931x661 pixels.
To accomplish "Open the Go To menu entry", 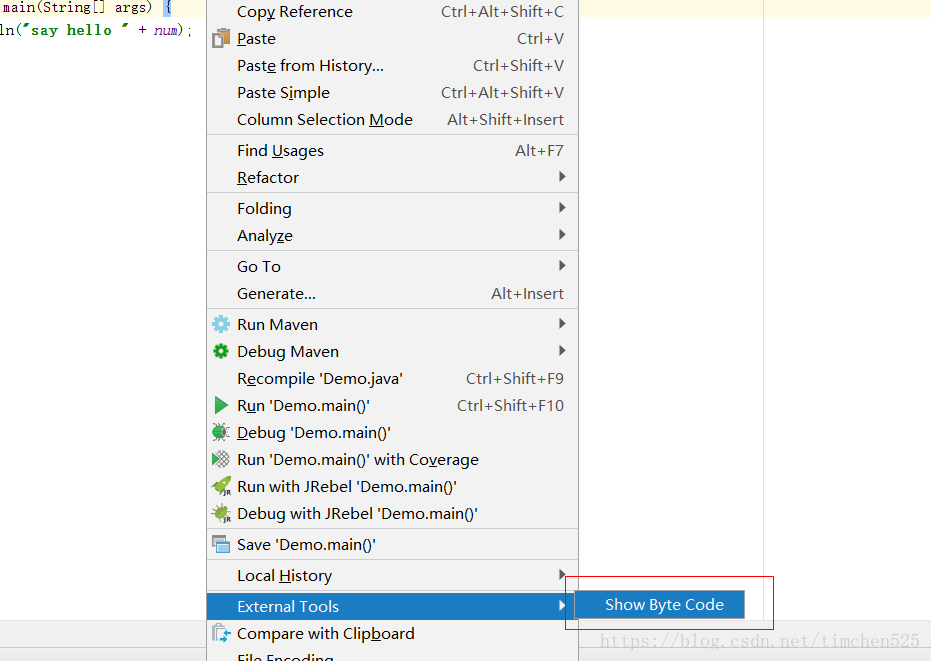I will (x=392, y=267).
